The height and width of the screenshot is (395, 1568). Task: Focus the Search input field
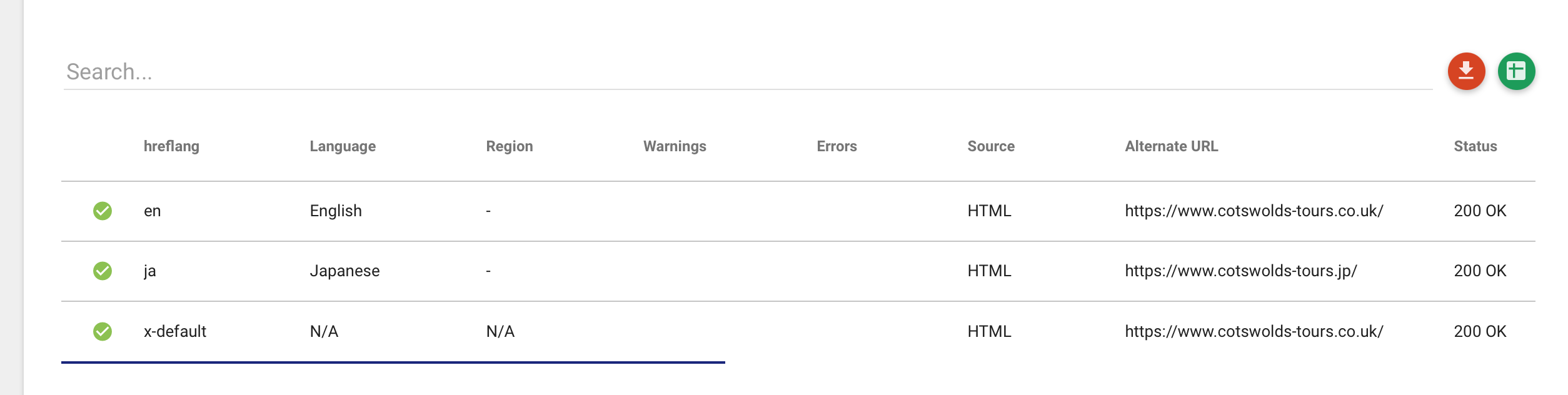pos(748,72)
